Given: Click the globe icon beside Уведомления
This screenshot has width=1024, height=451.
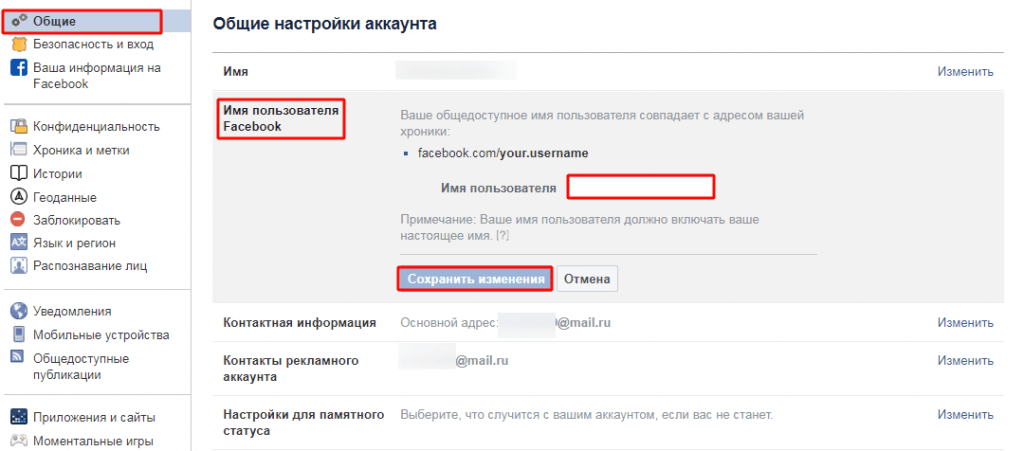Looking at the screenshot, I should [x=18, y=311].
